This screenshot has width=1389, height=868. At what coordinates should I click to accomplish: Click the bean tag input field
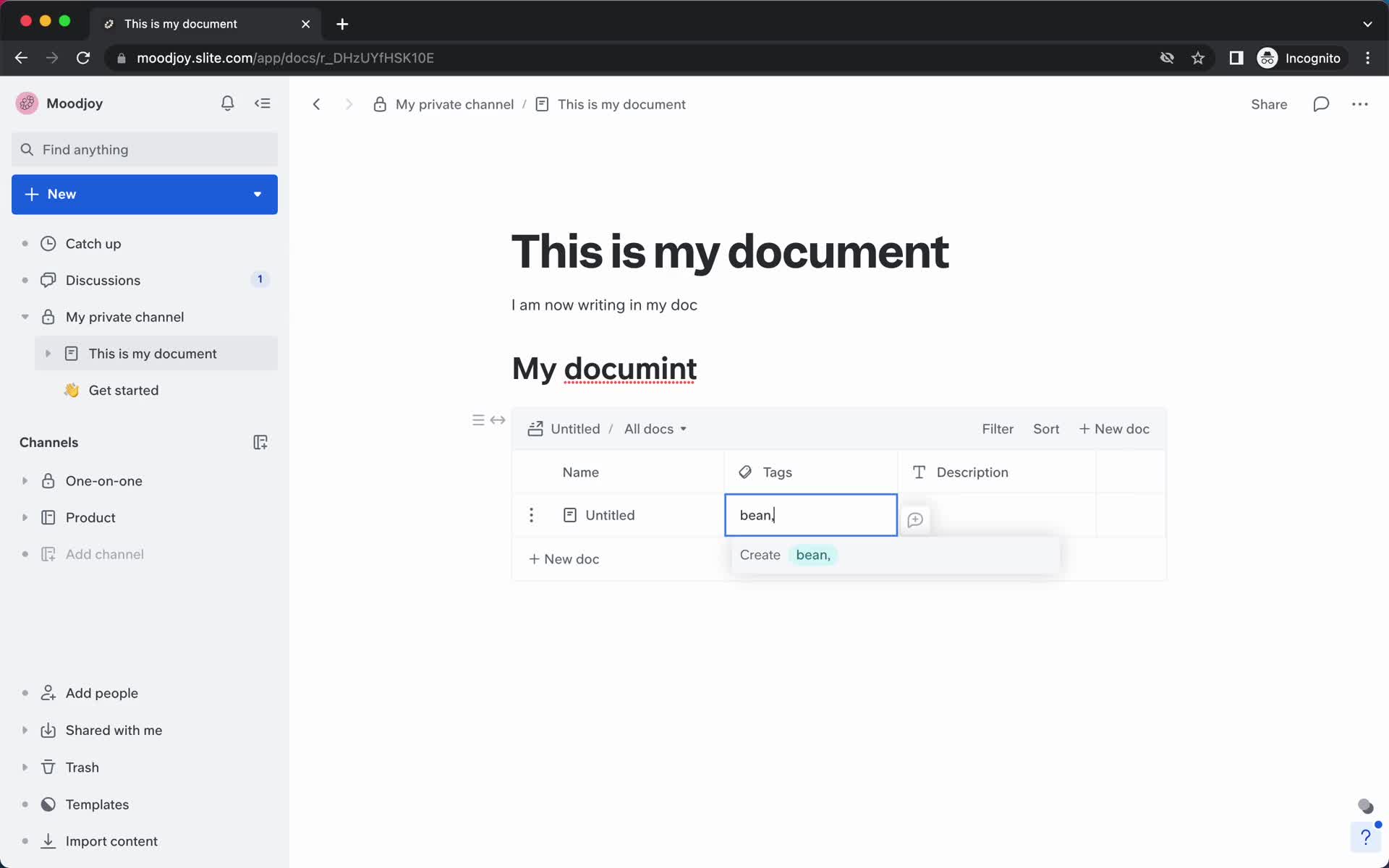pos(811,515)
